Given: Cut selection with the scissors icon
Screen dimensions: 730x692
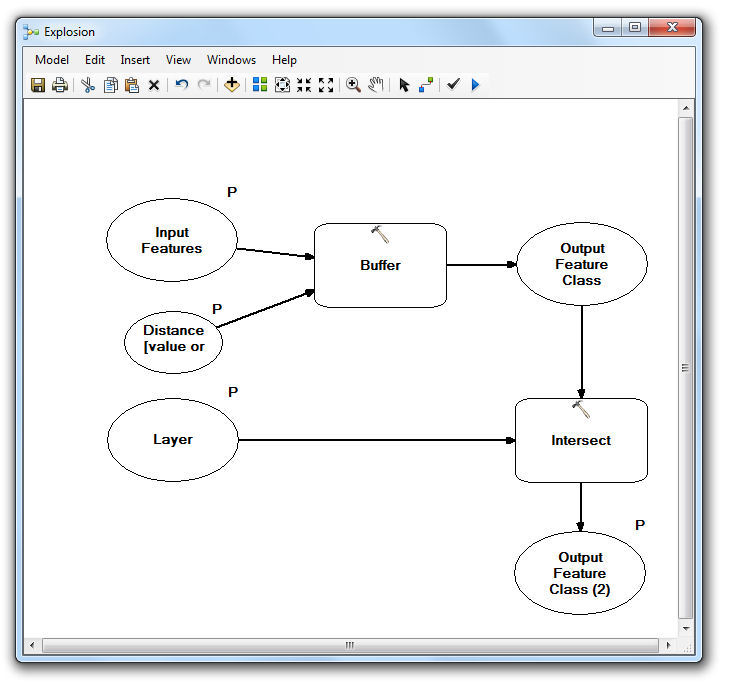Looking at the screenshot, I should point(88,85).
